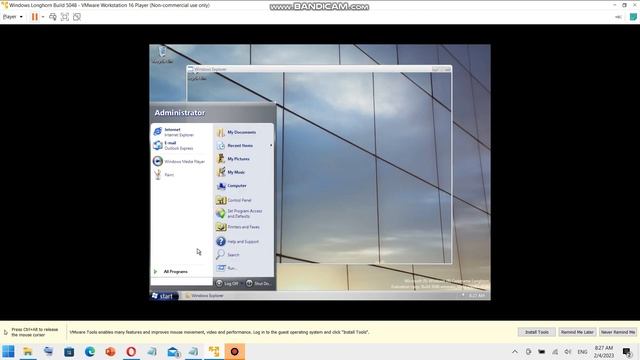The height and width of the screenshot is (360, 640).
Task: Open Microsoft Edge on host taskbar
Action: coord(90,351)
